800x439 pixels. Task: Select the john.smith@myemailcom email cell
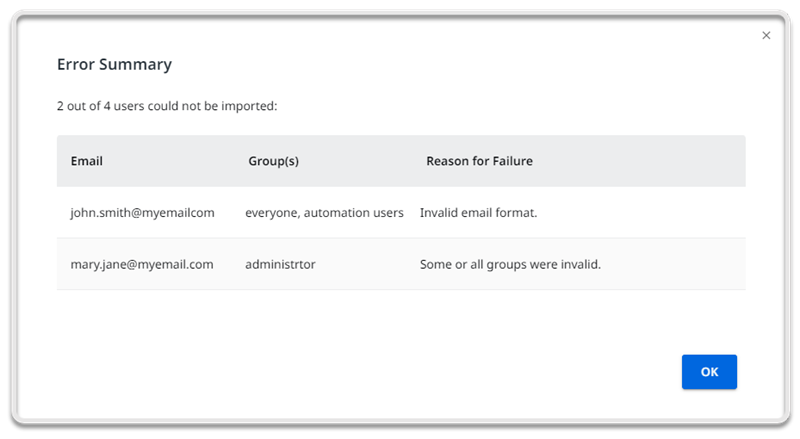tap(142, 213)
